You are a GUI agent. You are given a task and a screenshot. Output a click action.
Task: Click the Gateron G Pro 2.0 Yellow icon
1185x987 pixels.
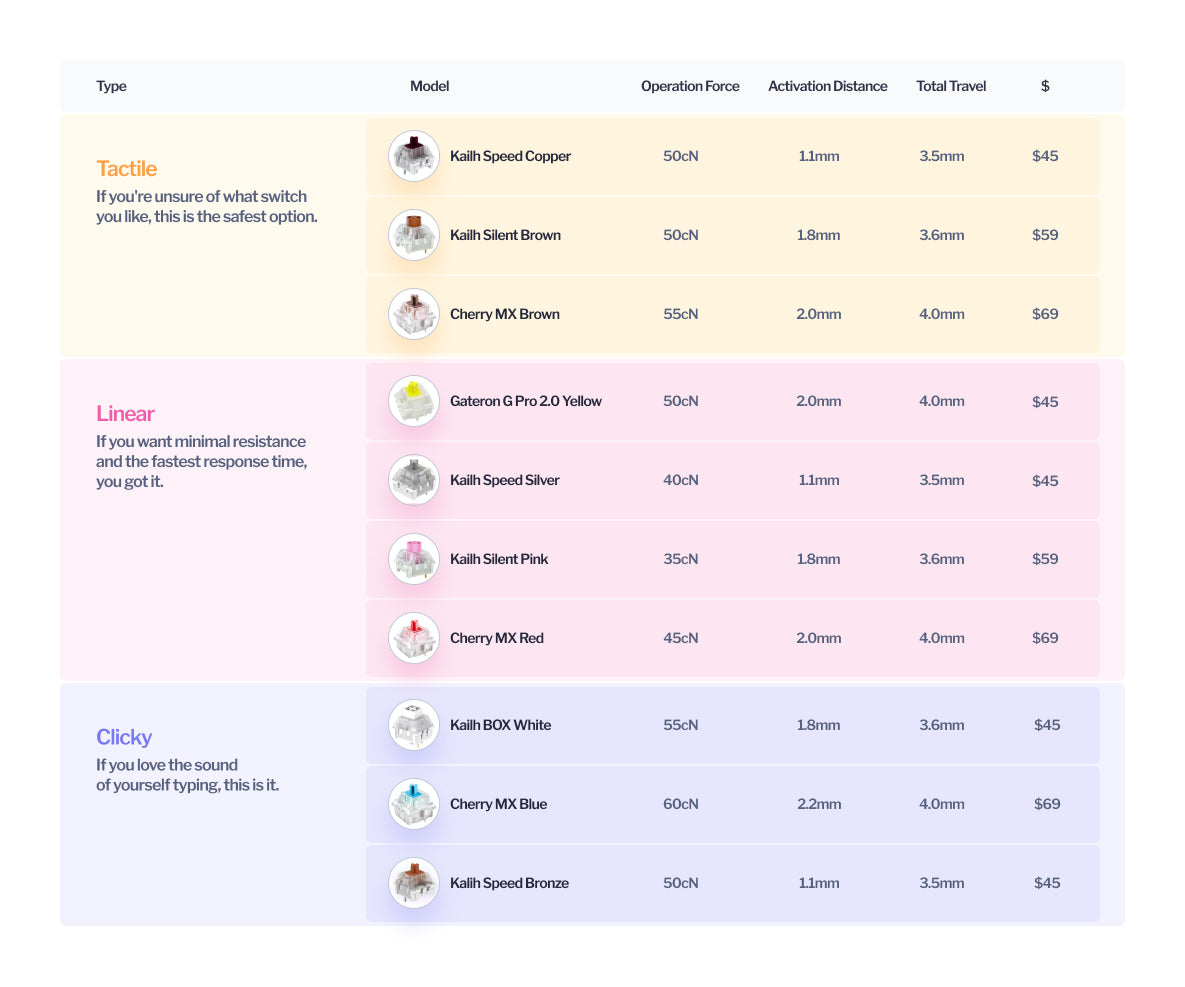pyautogui.click(x=413, y=401)
